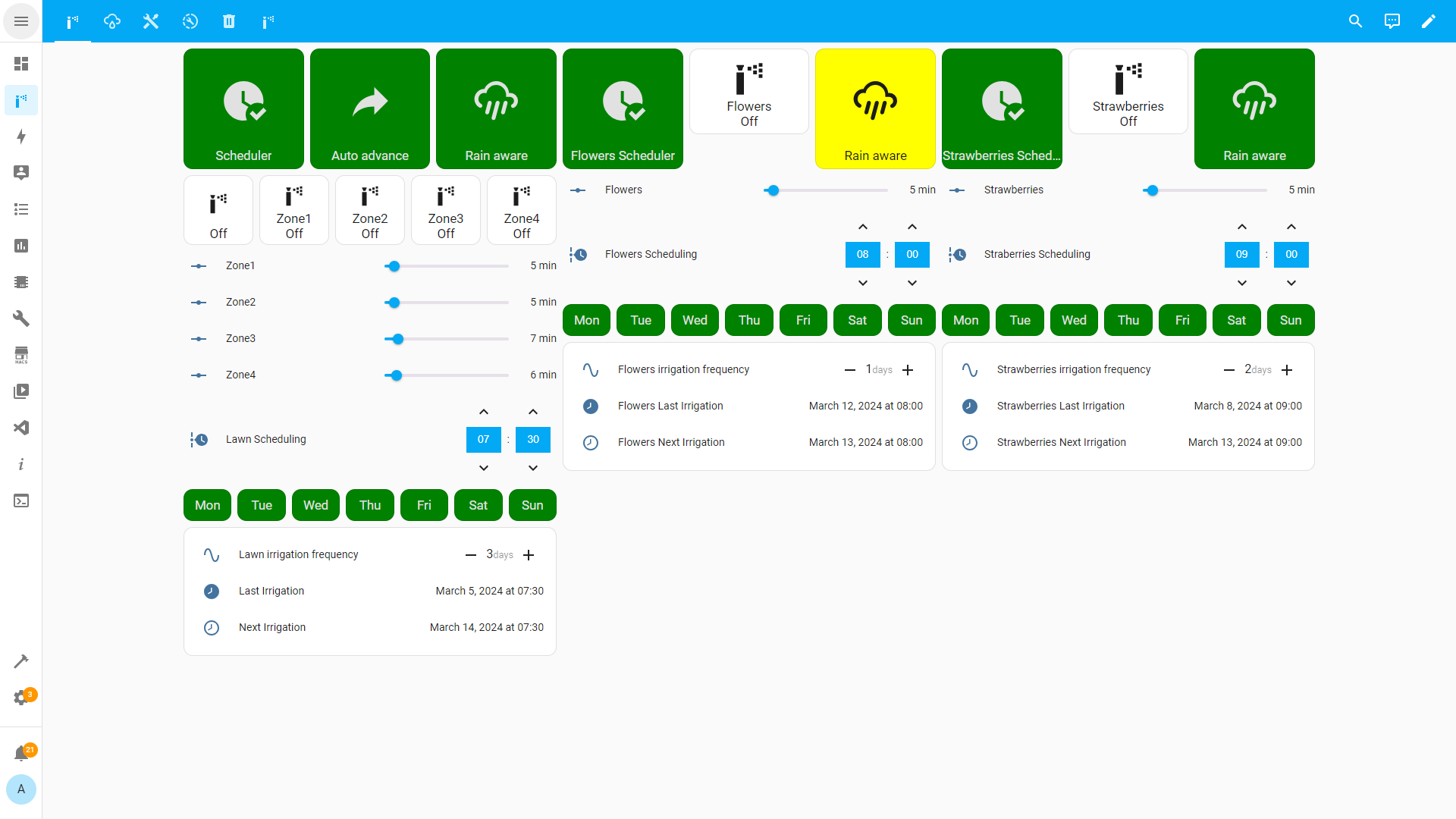1456x819 pixels.
Task: Raise Strawberries Scheduling hour with the up arrow
Action: point(1241,226)
